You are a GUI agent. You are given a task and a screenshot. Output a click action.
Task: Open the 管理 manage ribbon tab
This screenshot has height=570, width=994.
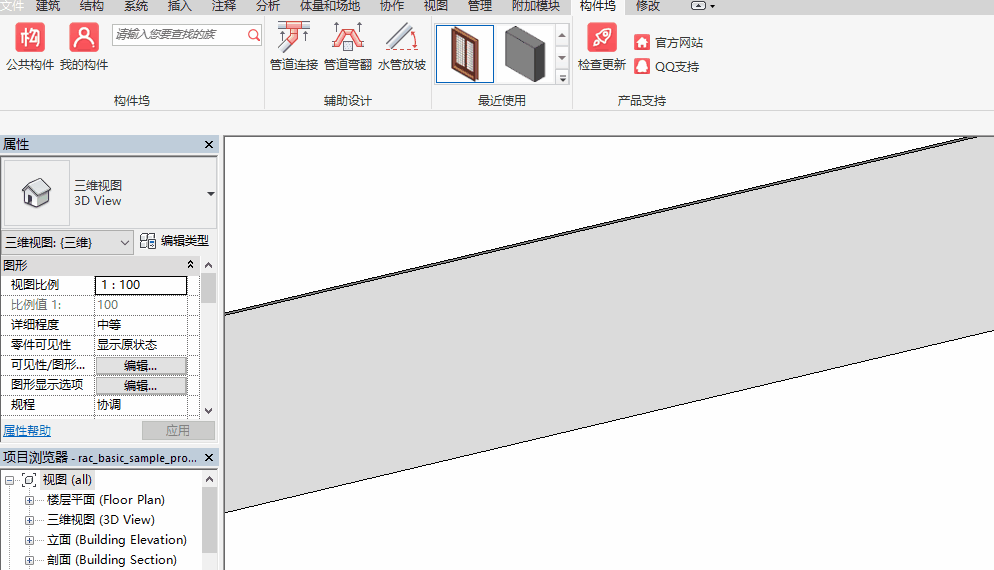coord(479,6)
